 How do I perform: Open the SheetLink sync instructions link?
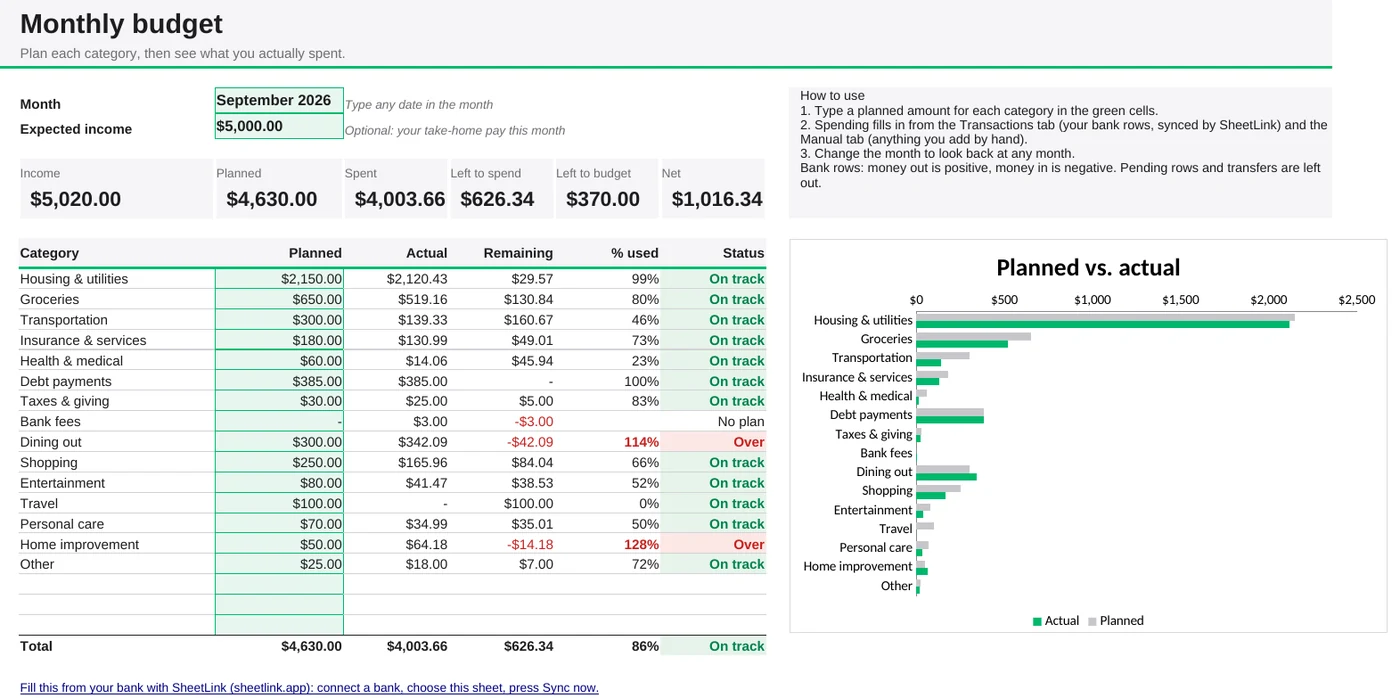point(309,688)
